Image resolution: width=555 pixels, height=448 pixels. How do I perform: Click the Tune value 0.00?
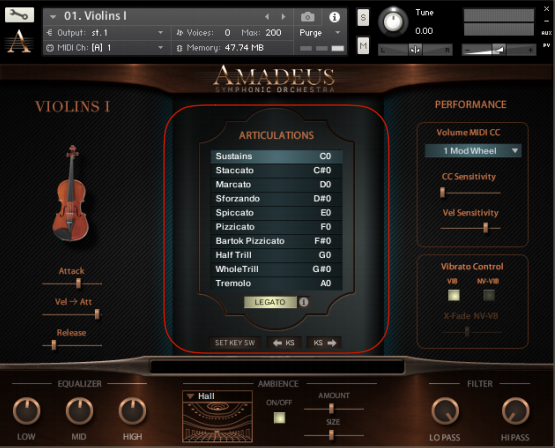click(x=424, y=31)
